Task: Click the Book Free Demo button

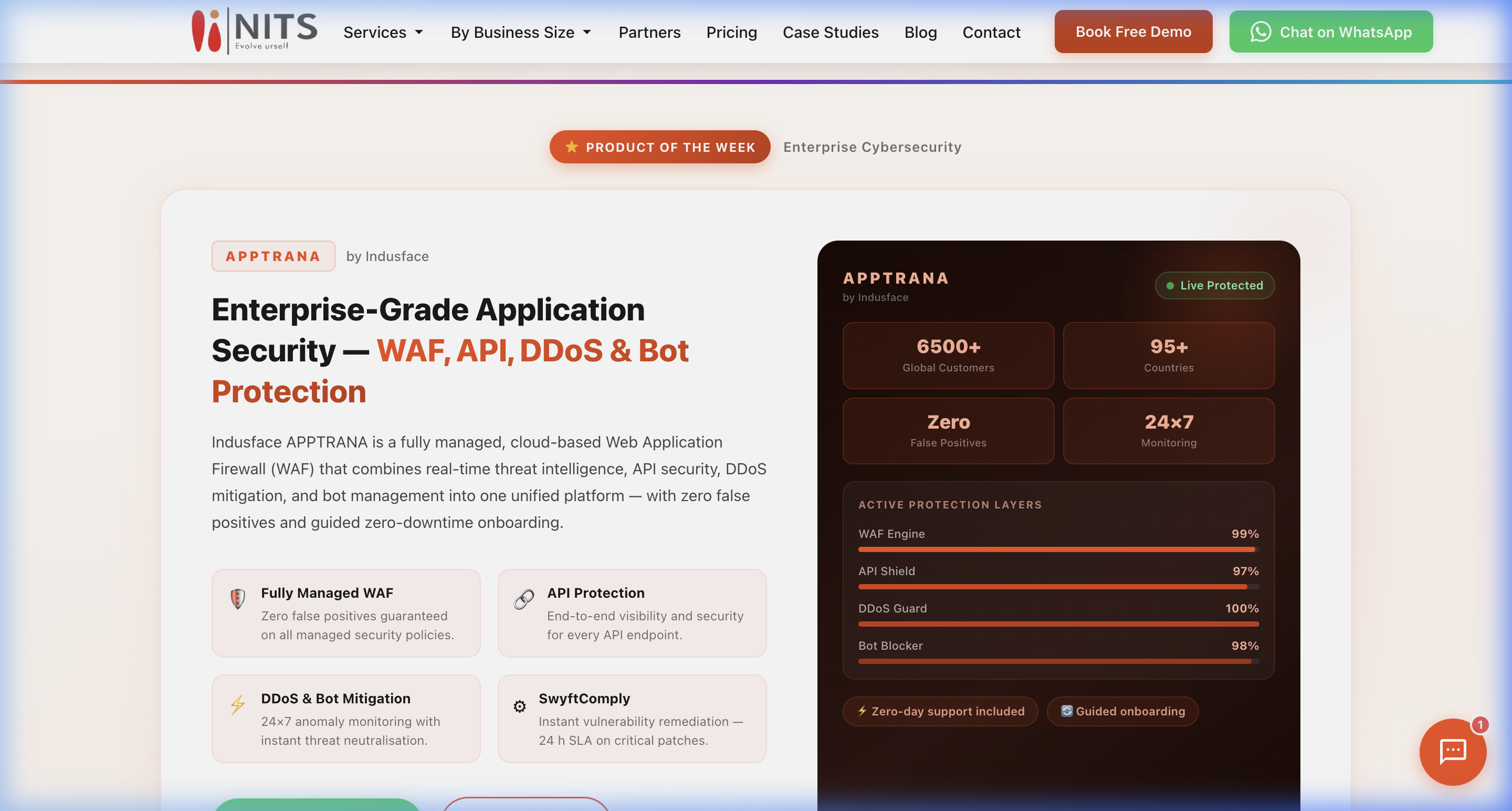Action: 1133,32
